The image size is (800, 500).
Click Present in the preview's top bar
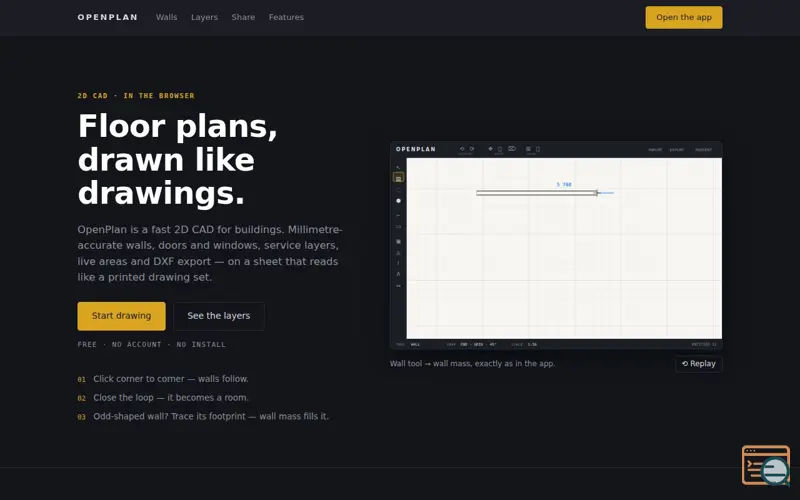704,150
